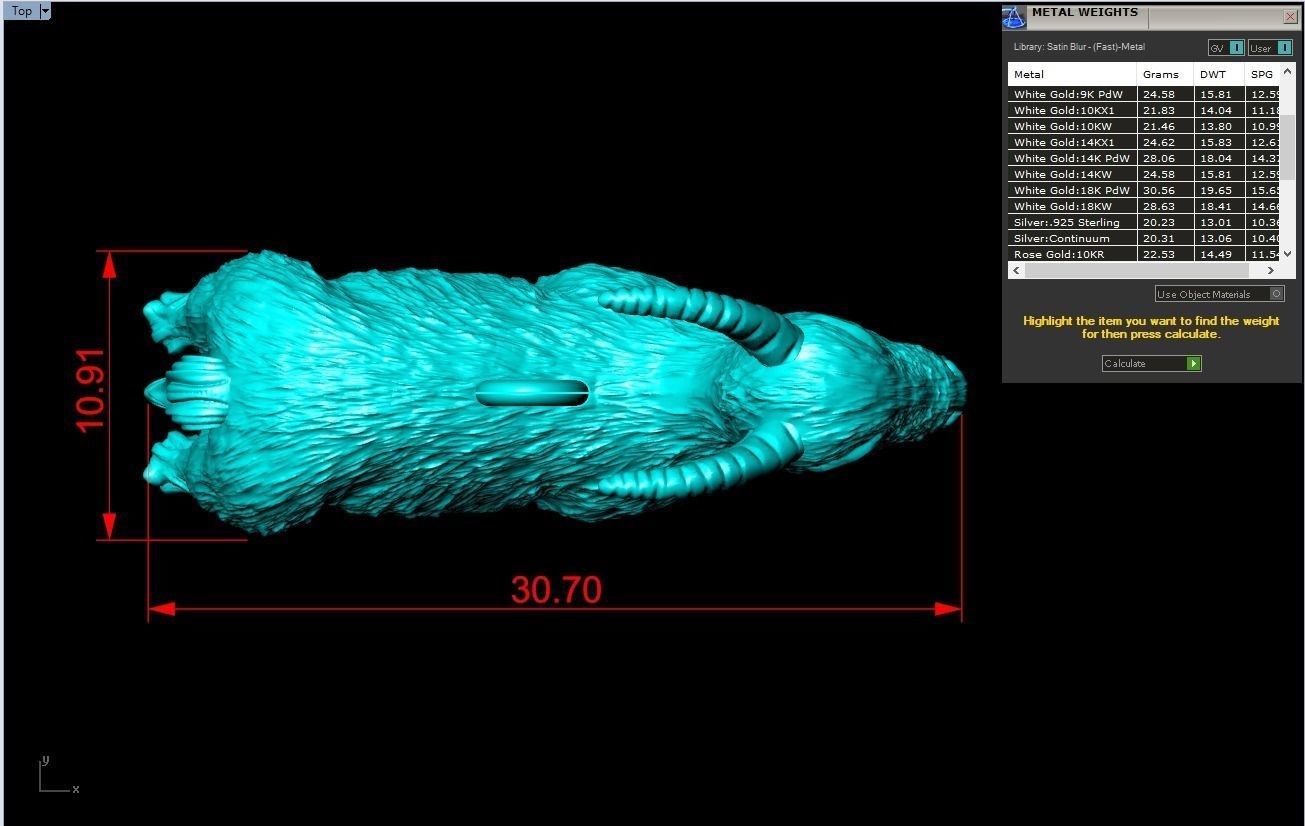This screenshot has width=1305, height=826.
Task: Select the 'White Gold:14K PdW' row
Action: tap(1144, 158)
